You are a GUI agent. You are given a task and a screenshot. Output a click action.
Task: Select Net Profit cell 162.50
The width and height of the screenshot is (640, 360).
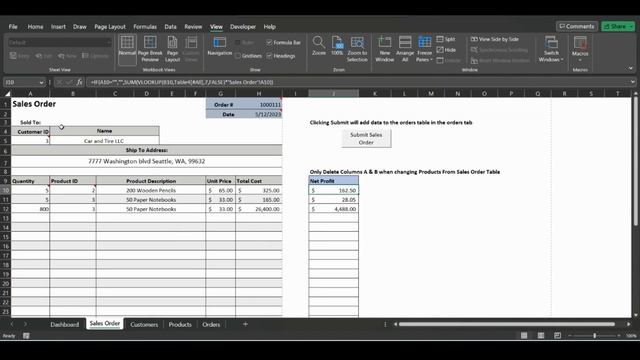pyautogui.click(x=334, y=190)
